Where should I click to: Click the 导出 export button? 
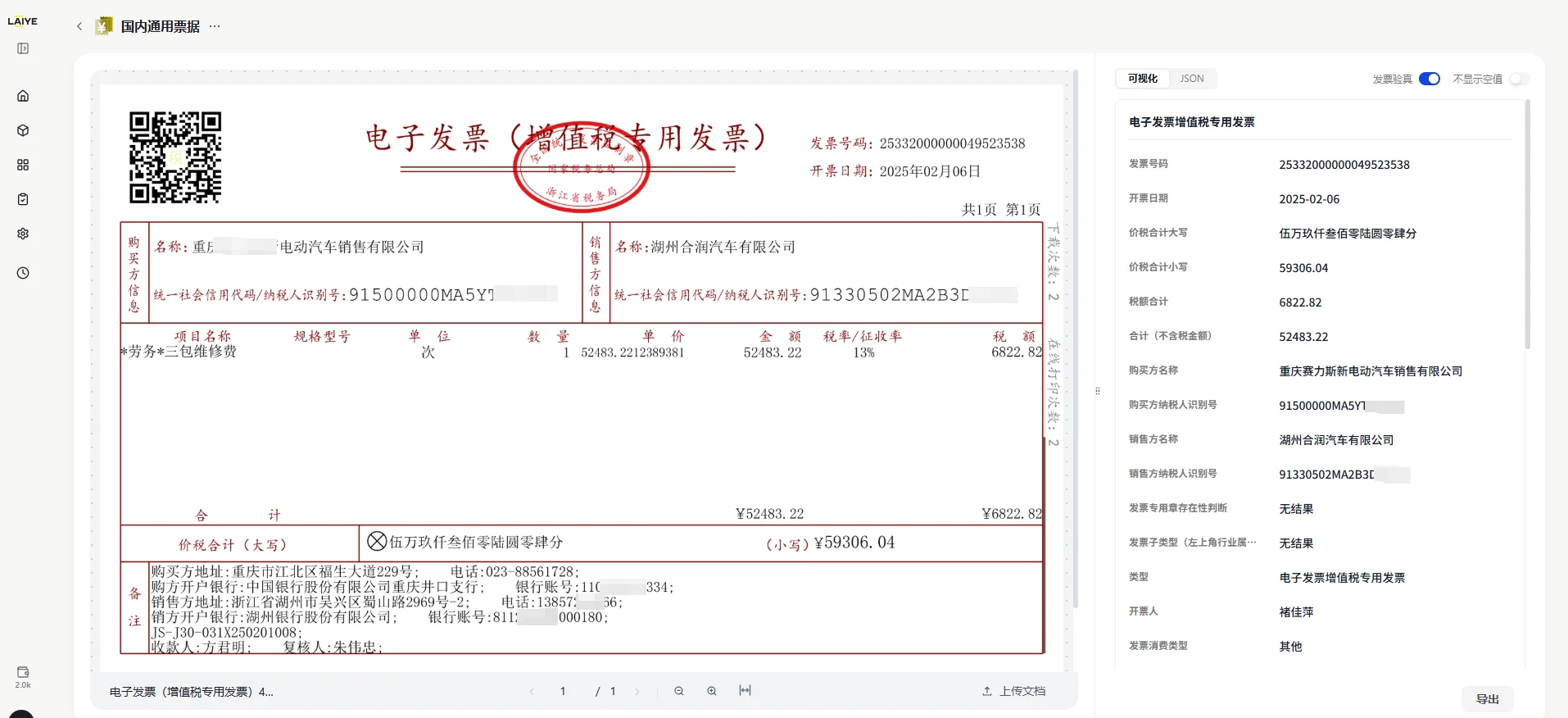(x=1488, y=699)
